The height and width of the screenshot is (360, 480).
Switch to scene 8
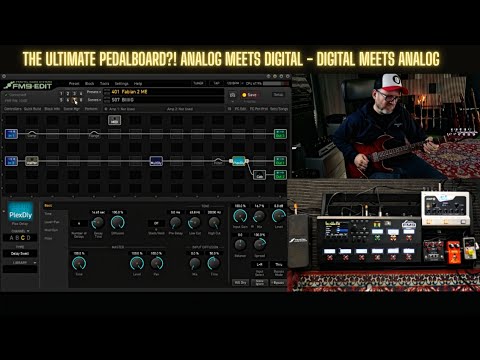[81, 100]
